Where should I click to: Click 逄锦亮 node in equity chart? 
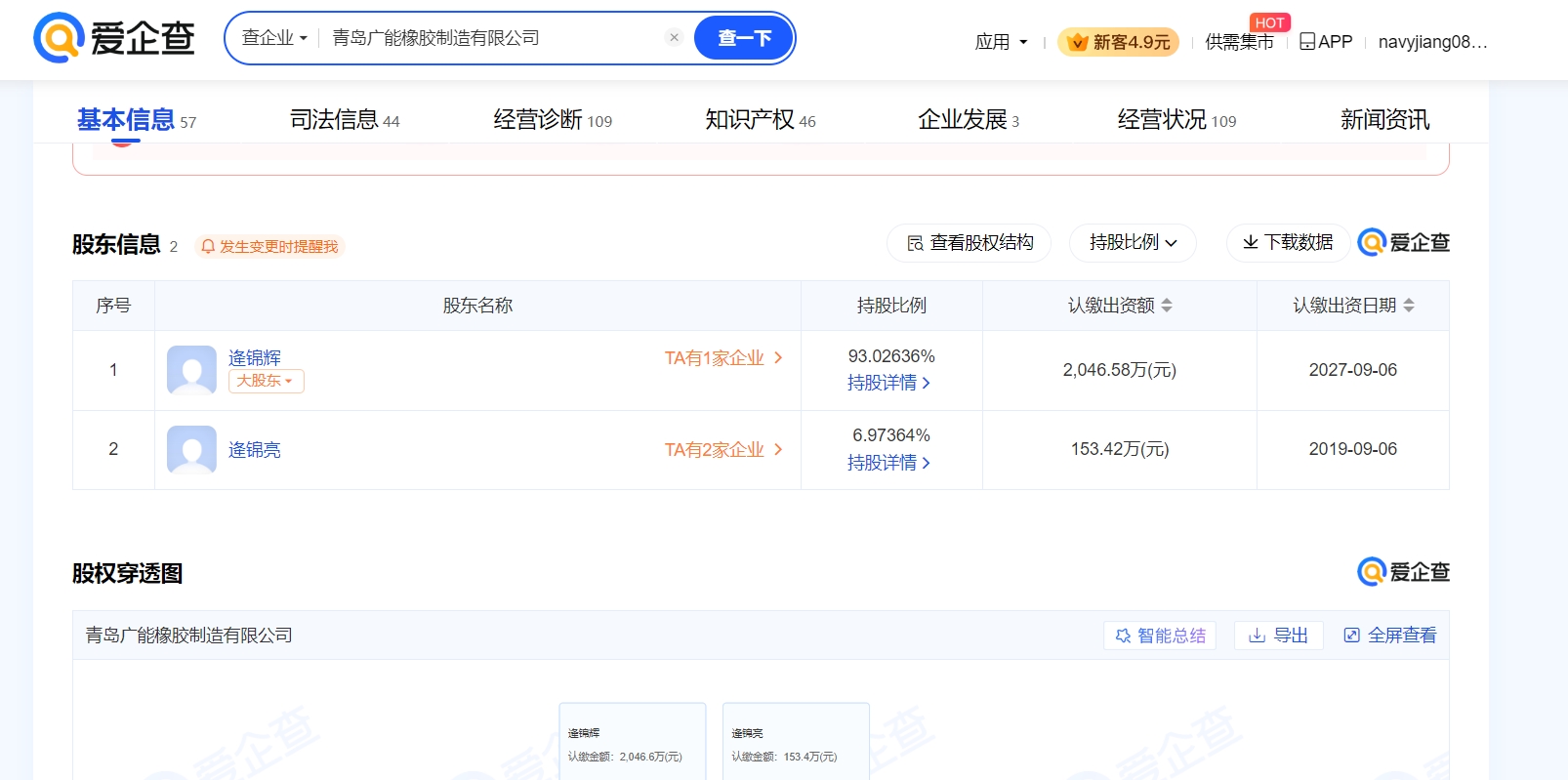[796, 742]
